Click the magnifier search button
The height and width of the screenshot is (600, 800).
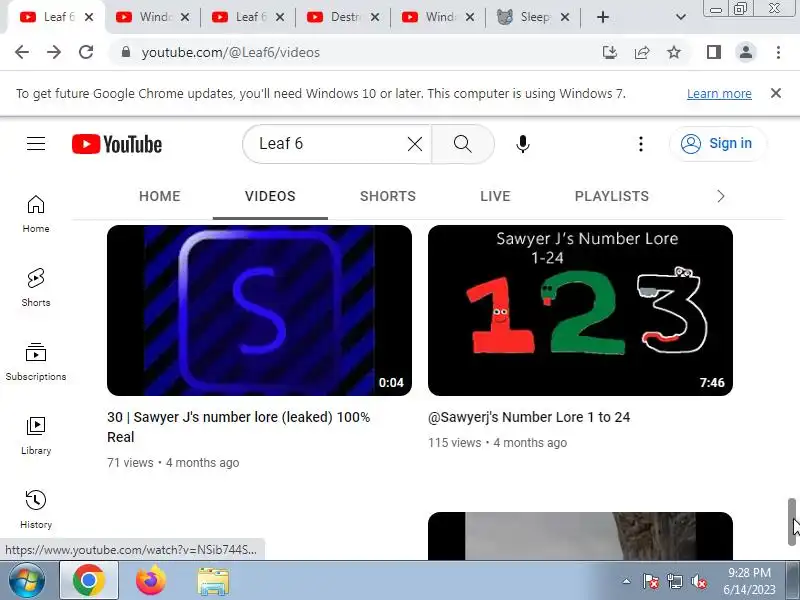tap(463, 144)
